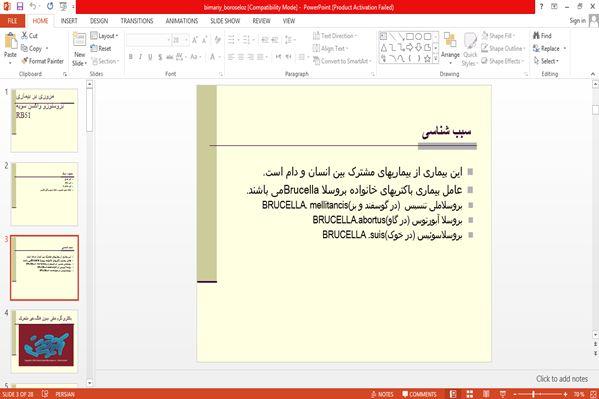Click the spell check icon in status bar
This screenshot has width=599, height=399.
click(x=45, y=394)
